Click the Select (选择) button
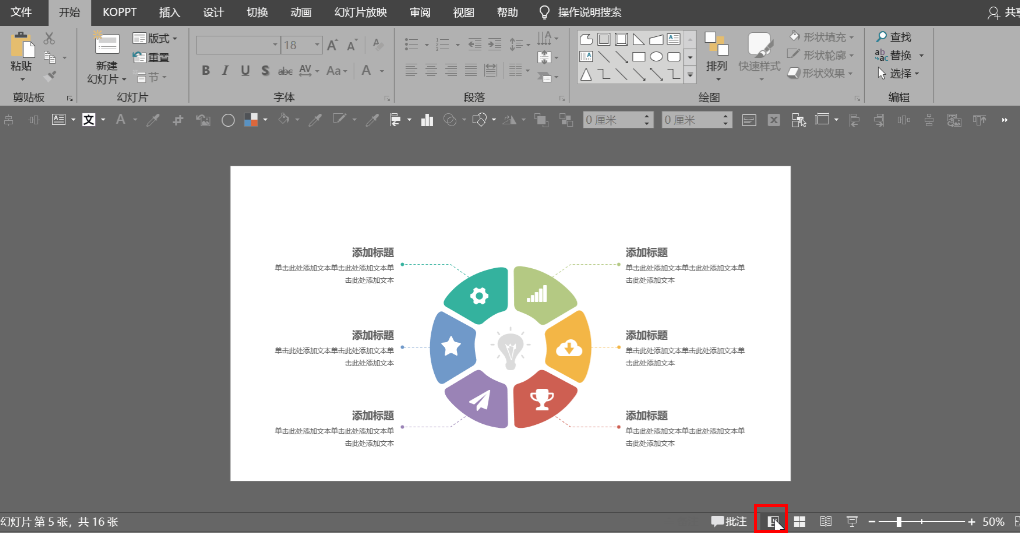The width and height of the screenshot is (1020, 533). (x=898, y=74)
